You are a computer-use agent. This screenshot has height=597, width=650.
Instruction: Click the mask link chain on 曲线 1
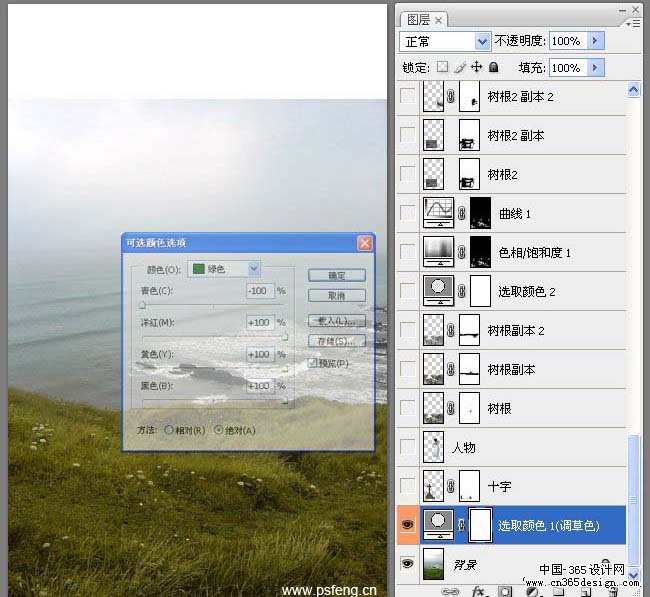coord(461,213)
